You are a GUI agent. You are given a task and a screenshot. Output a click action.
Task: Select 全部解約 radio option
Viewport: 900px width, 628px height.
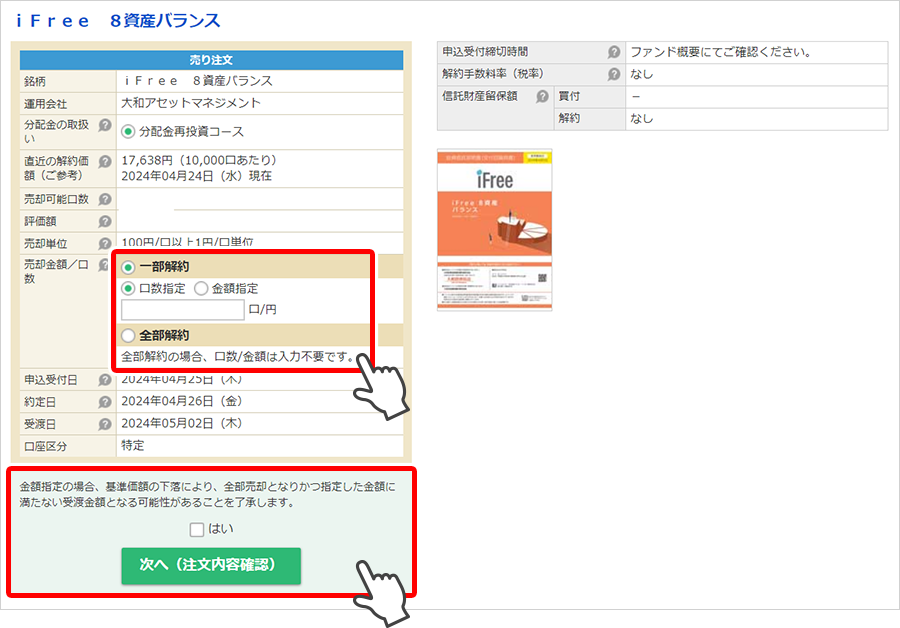(x=128, y=335)
